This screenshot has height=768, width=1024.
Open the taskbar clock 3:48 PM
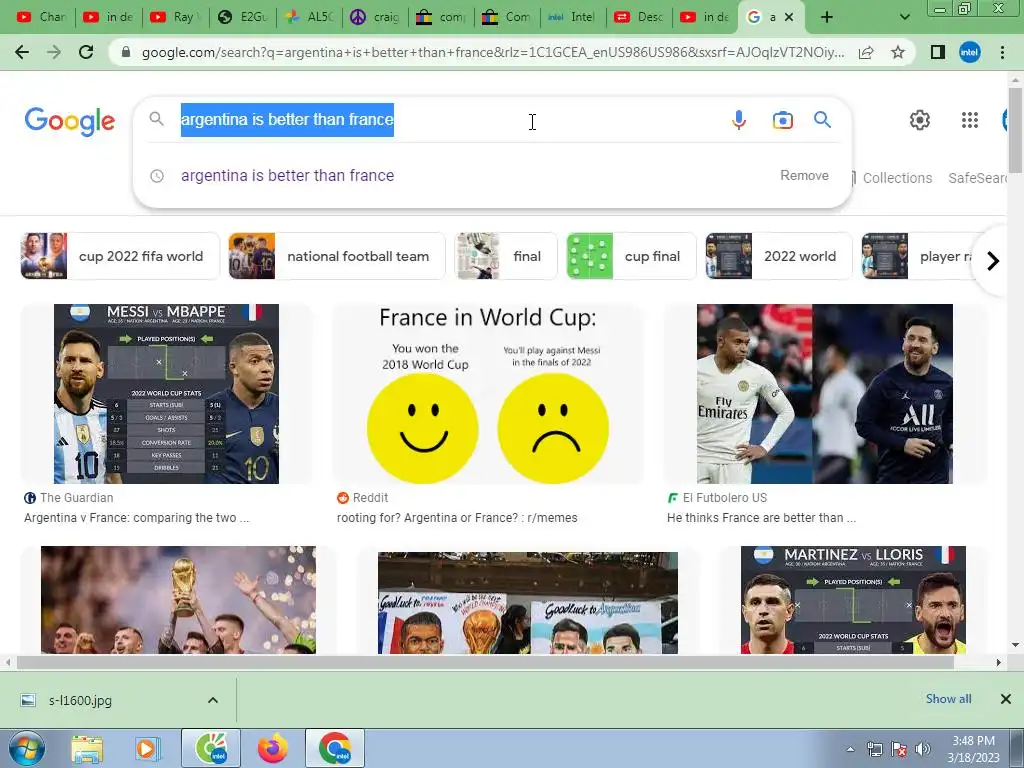pyautogui.click(x=973, y=748)
